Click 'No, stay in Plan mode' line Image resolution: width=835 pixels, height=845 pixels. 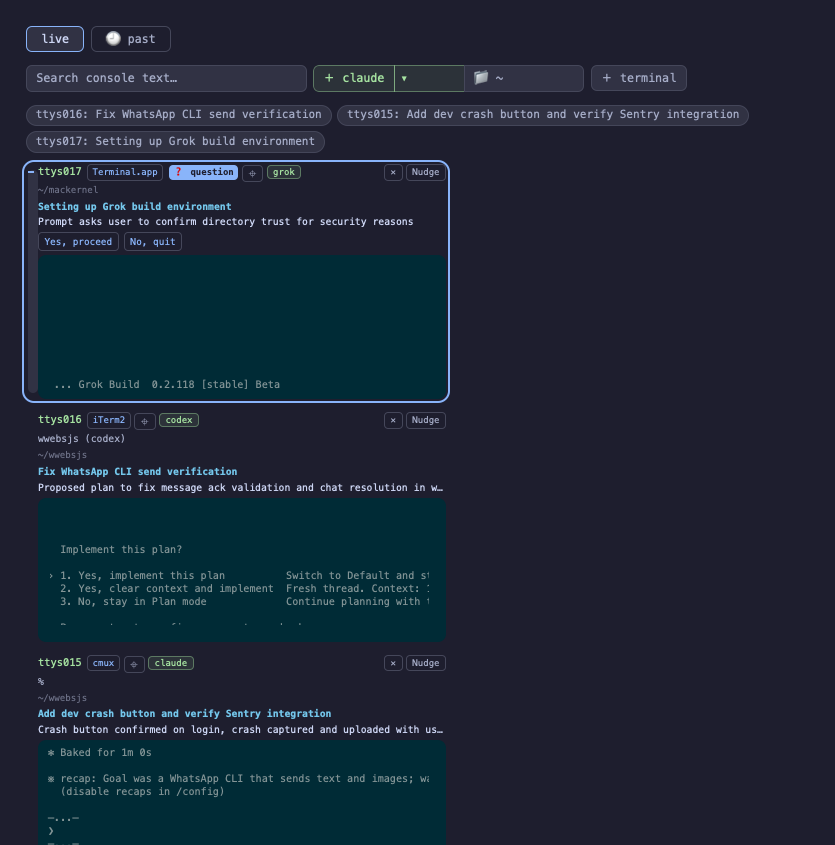(x=133, y=601)
